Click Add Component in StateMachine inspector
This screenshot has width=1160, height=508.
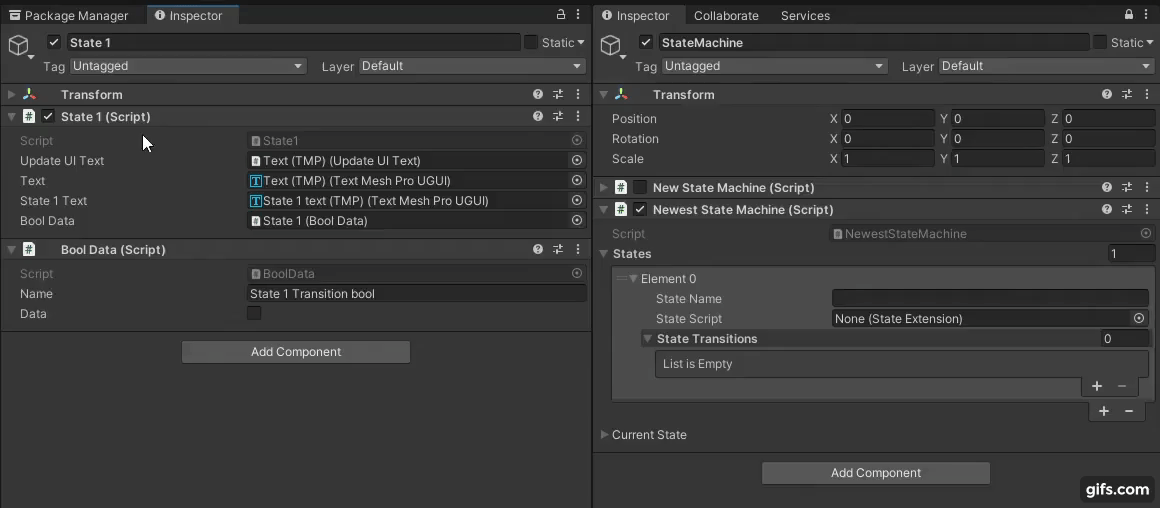pos(876,473)
